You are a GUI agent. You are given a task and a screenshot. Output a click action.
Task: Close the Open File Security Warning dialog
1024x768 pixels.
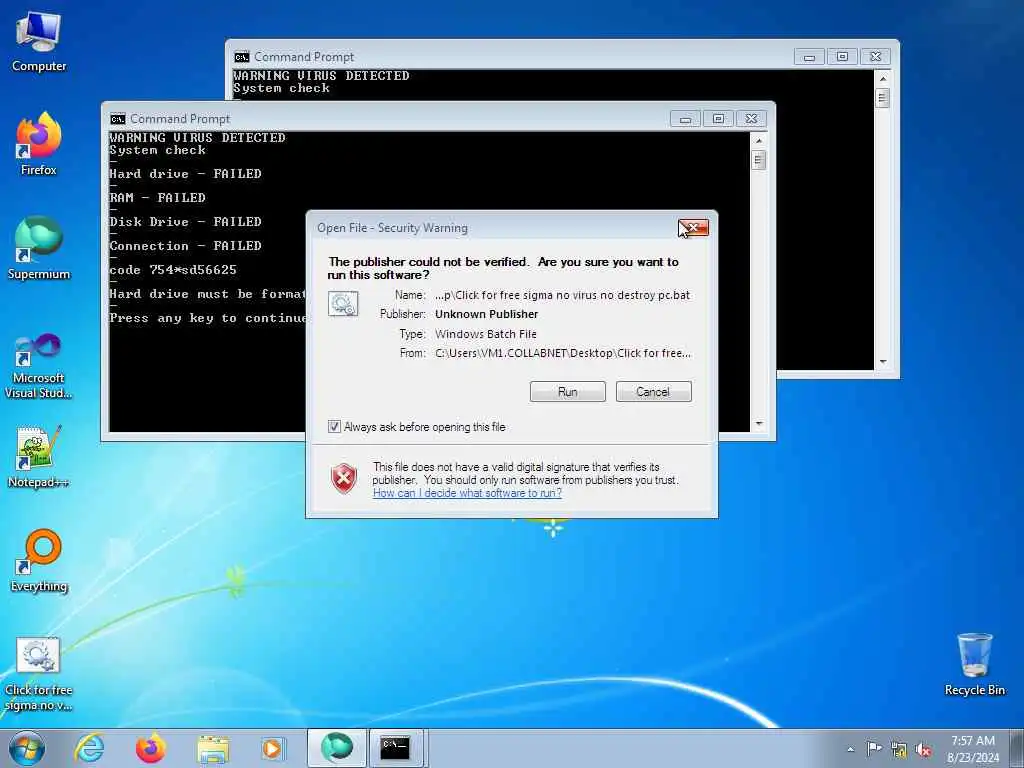coord(694,228)
